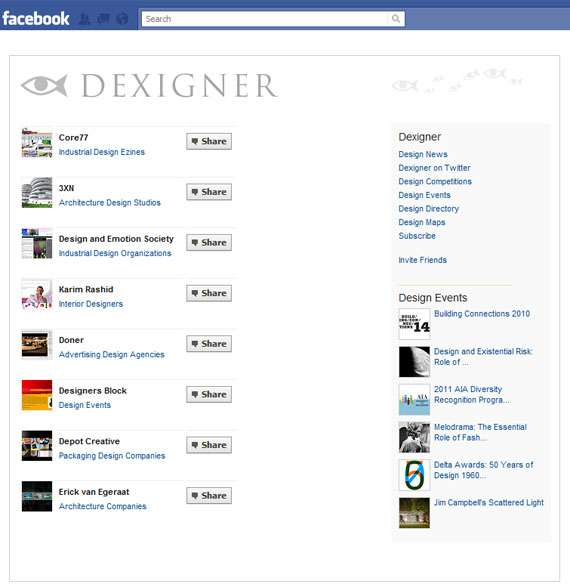Click the Depot Creative title text
The height and width of the screenshot is (587, 570).
click(x=89, y=441)
